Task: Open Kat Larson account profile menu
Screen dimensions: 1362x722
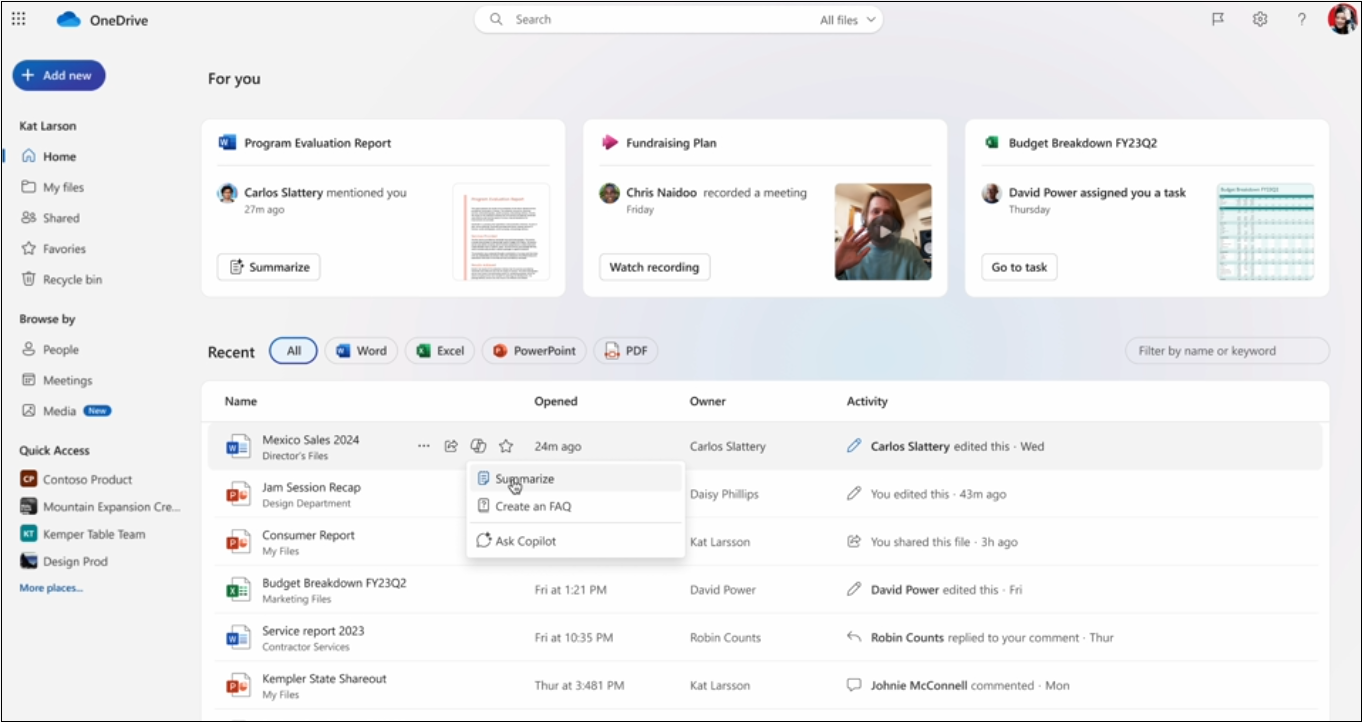Action: click(1341, 19)
